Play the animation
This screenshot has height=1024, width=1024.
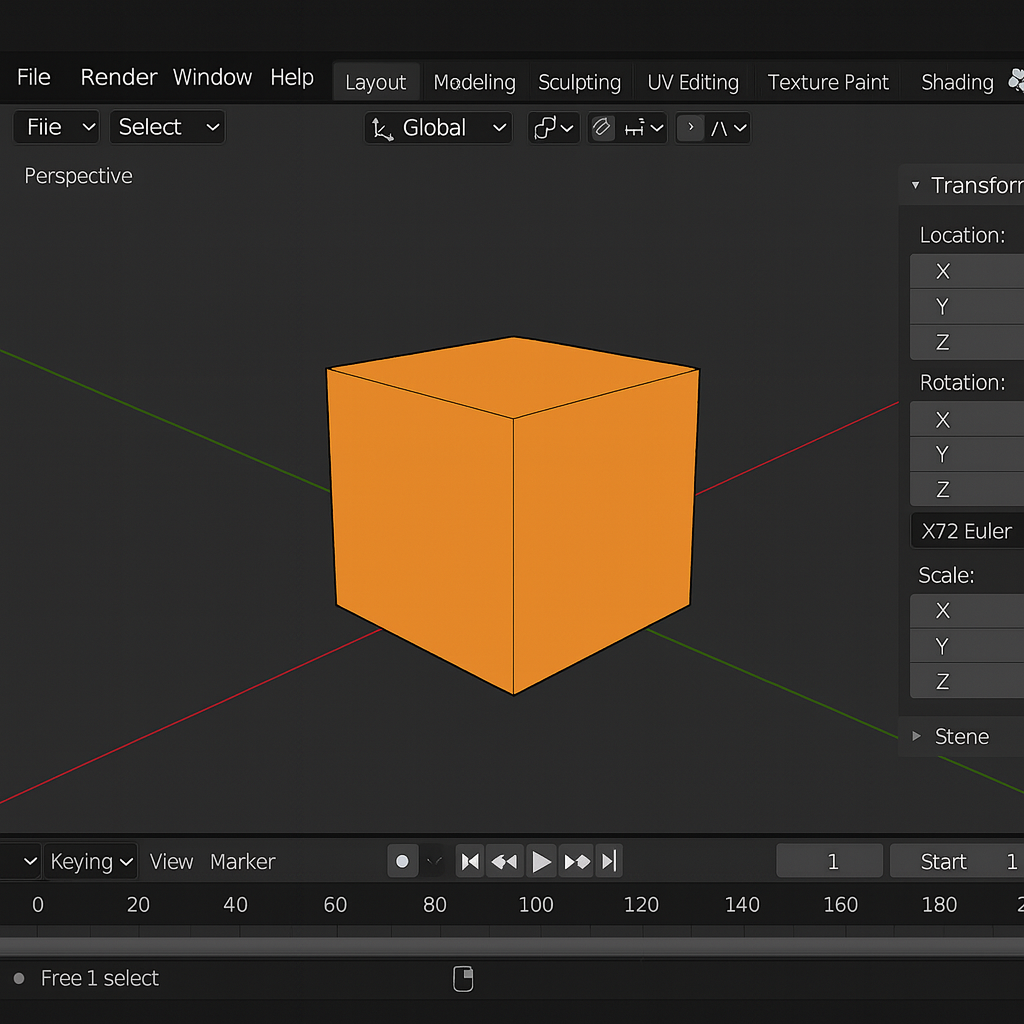pyautogui.click(x=541, y=861)
